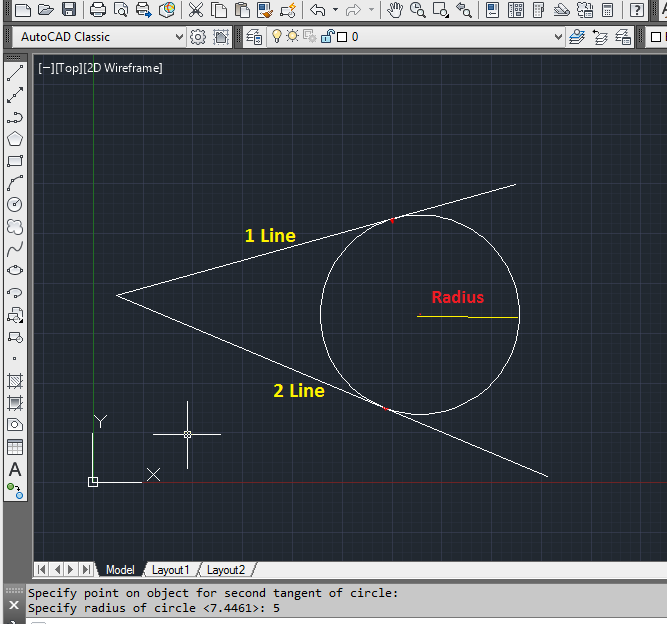Screen dimensions: 667x624
Task: Select the Region tool
Action: (x=15, y=425)
